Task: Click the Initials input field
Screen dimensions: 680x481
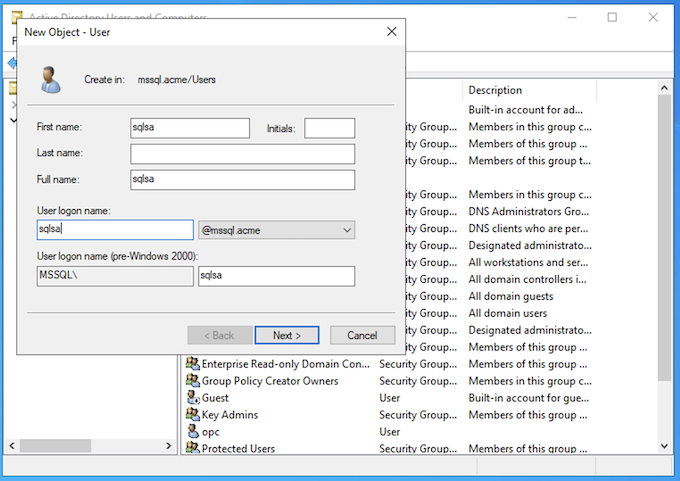Action: (330, 128)
